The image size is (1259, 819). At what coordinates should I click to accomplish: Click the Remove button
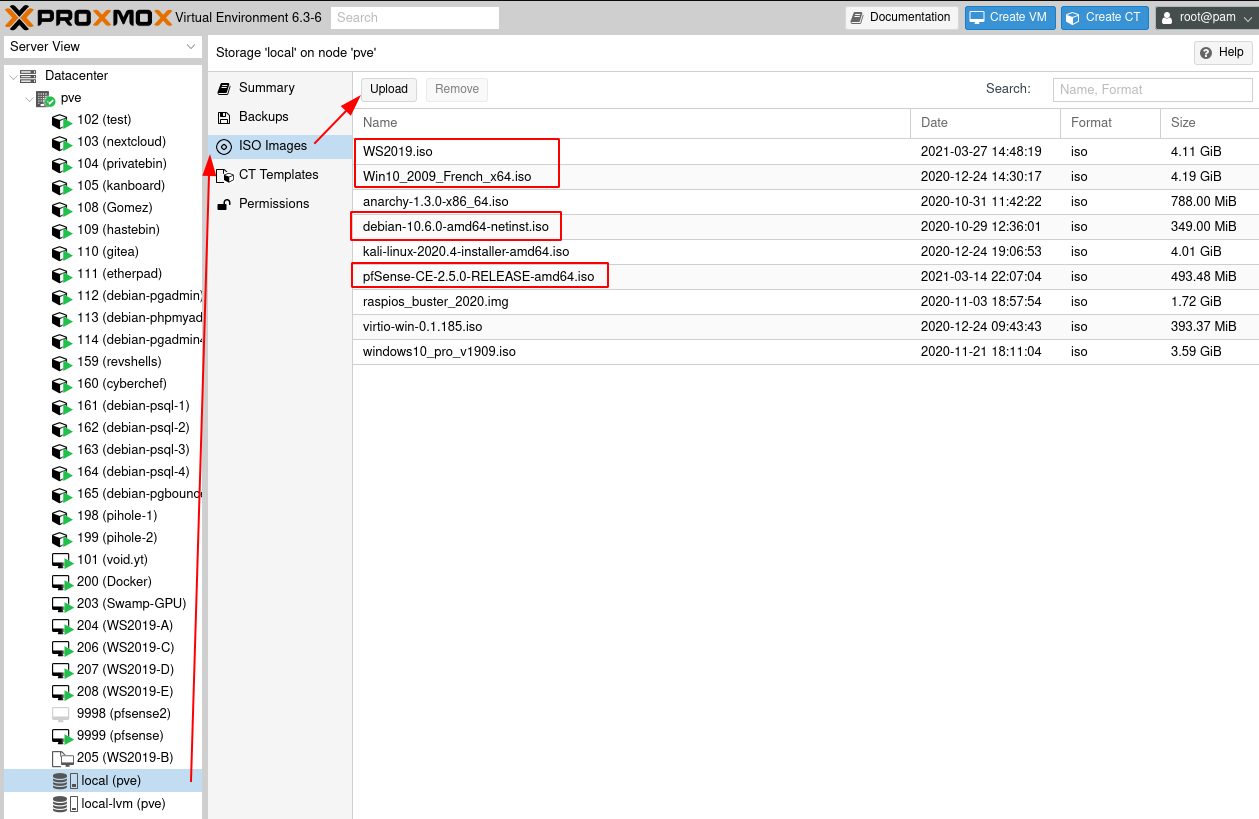457,89
